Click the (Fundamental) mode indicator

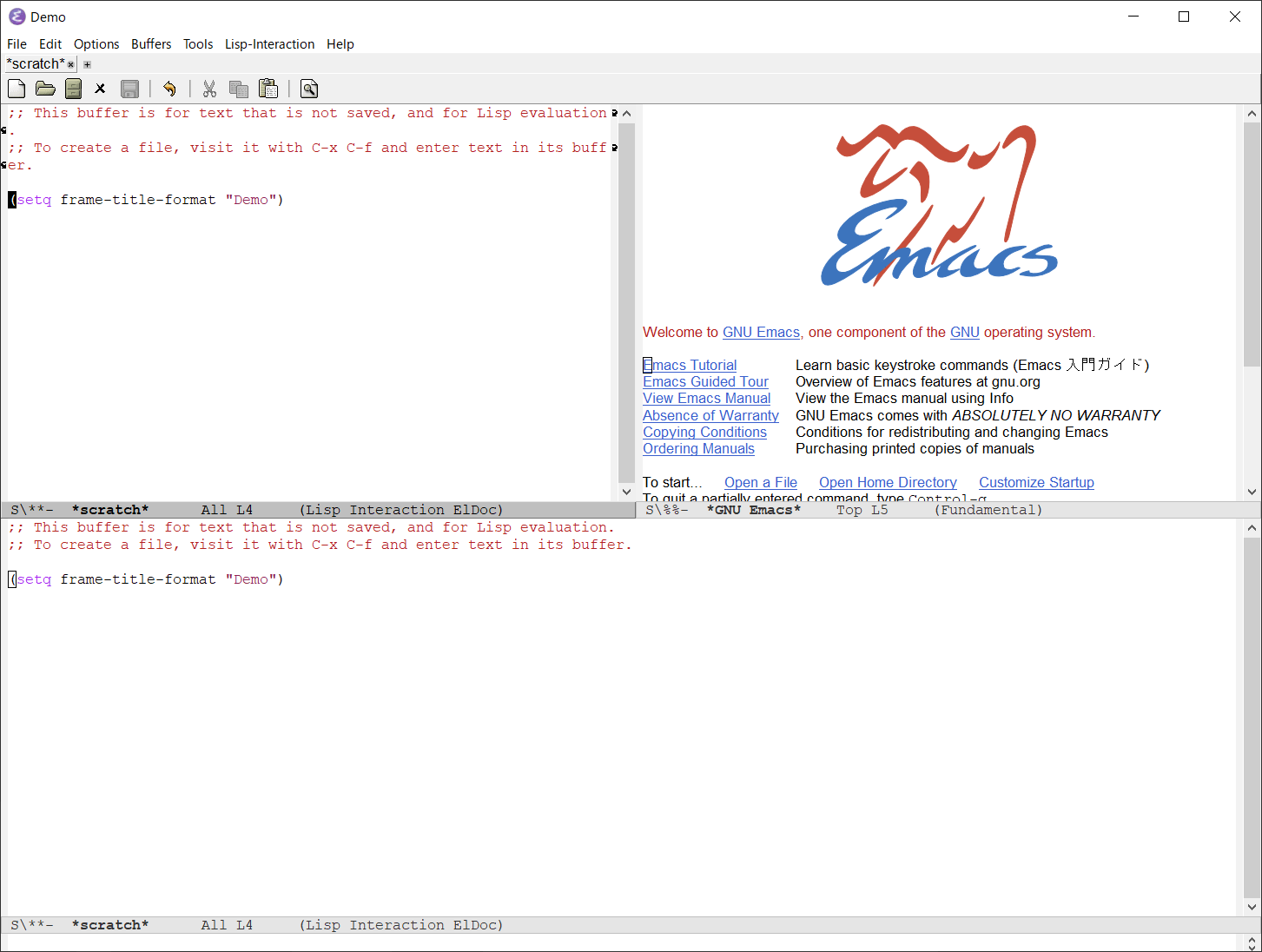[x=988, y=510]
